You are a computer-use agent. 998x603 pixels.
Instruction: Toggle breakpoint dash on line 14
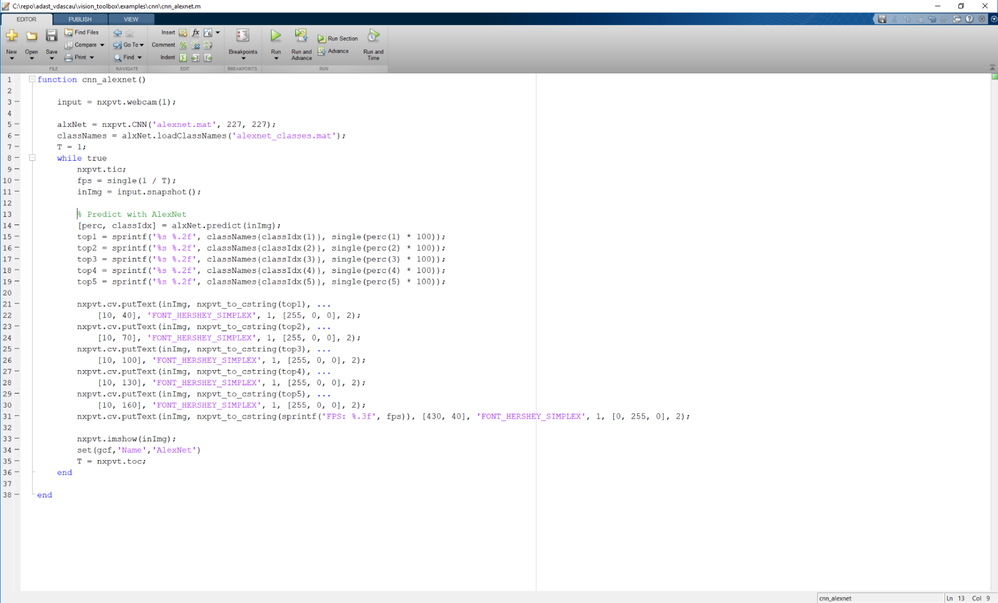(17, 225)
